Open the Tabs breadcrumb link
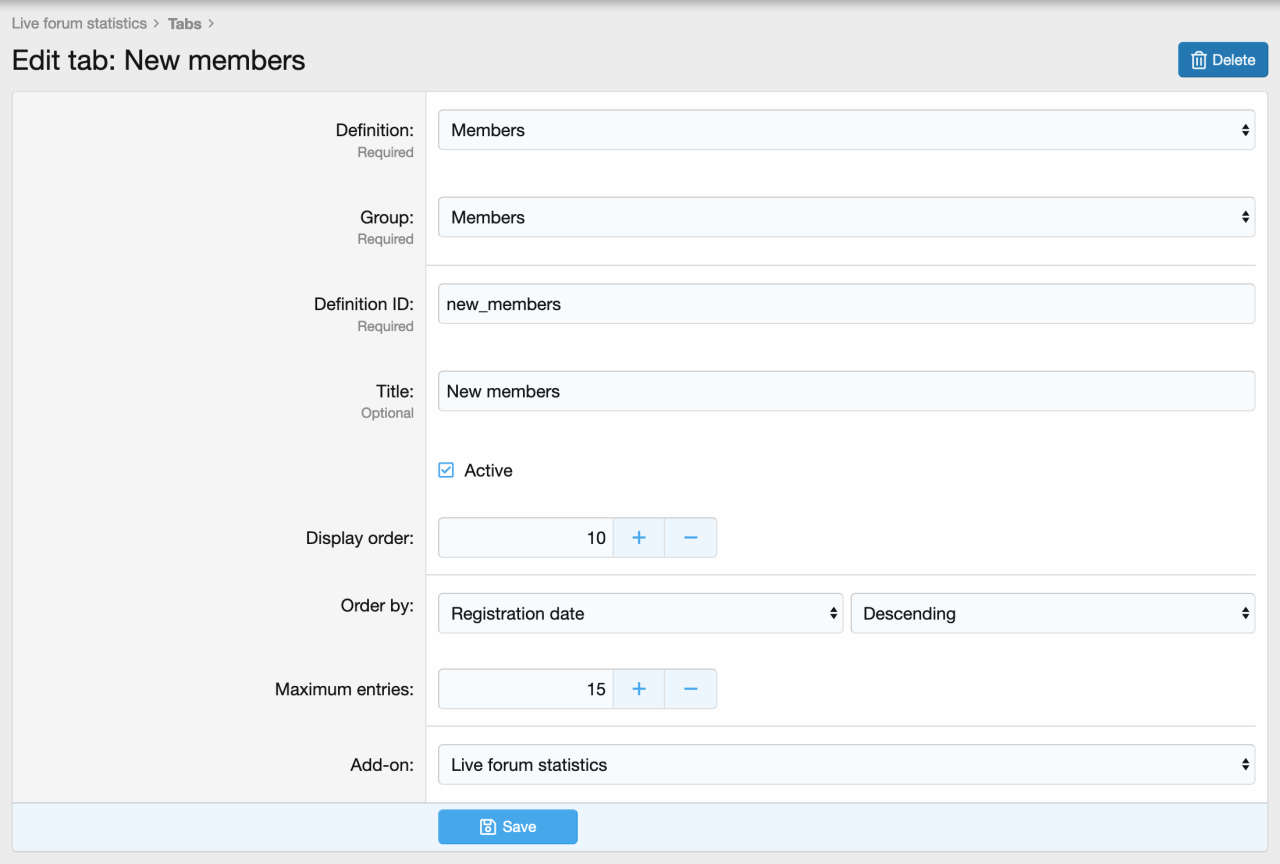 [184, 23]
